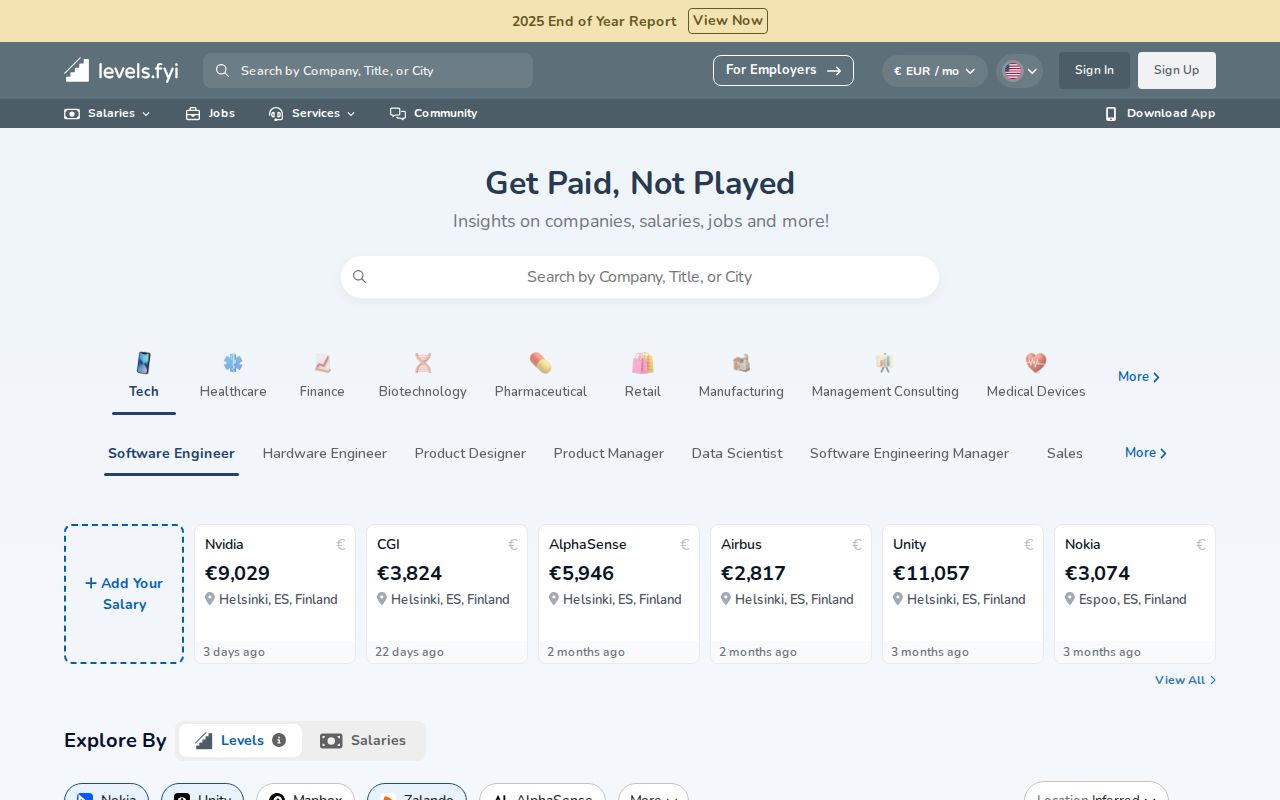Select the Retail shopping bag icon
Screen dimensions: 1280x800
pos(642,363)
